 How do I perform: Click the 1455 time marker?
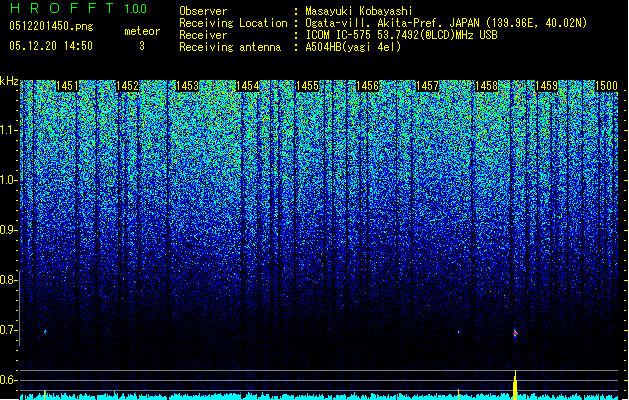[x=307, y=86]
